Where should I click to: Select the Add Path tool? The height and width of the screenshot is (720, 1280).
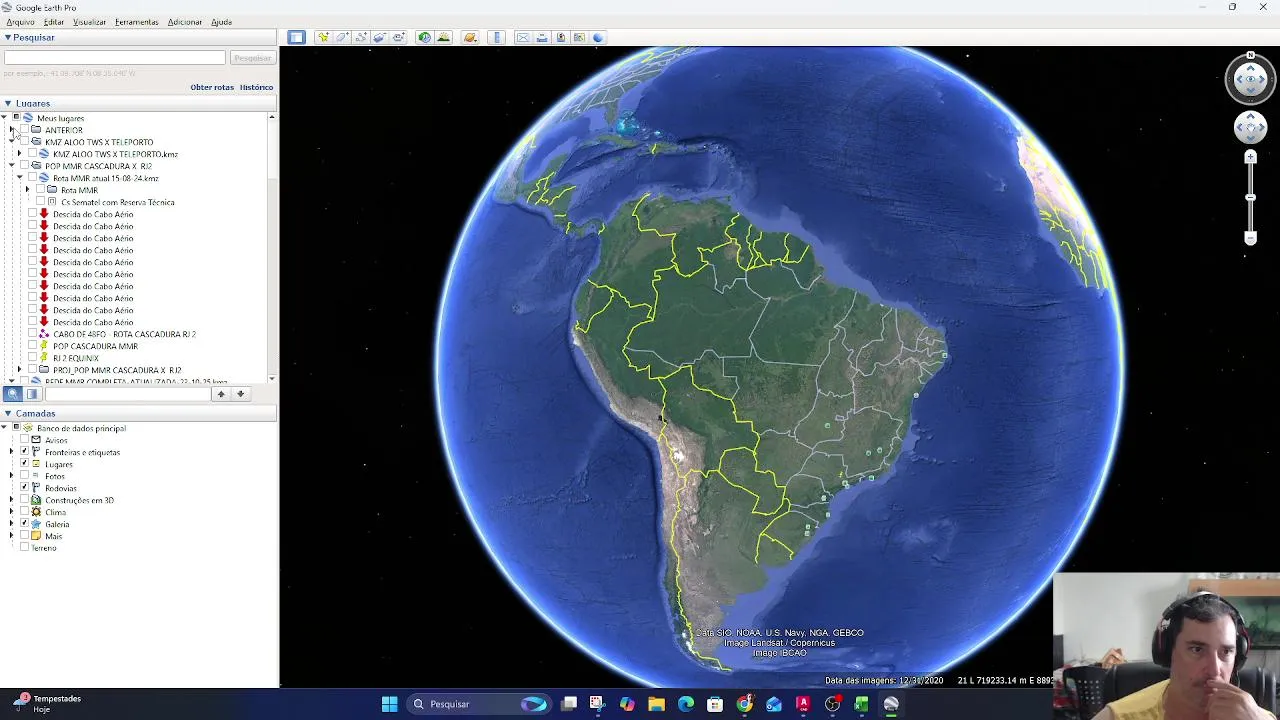[361, 37]
